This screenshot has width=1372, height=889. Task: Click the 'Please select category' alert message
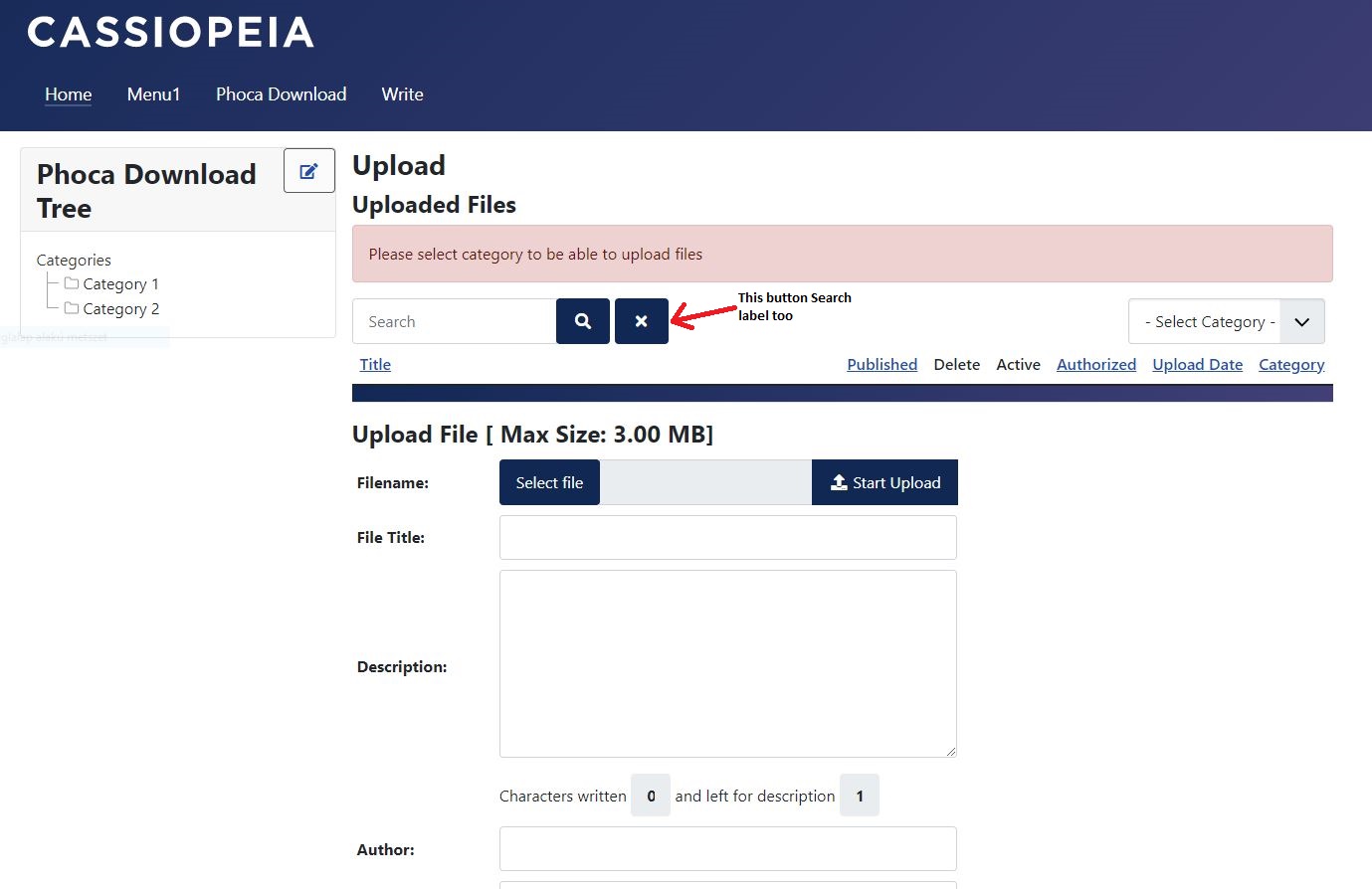tap(843, 254)
